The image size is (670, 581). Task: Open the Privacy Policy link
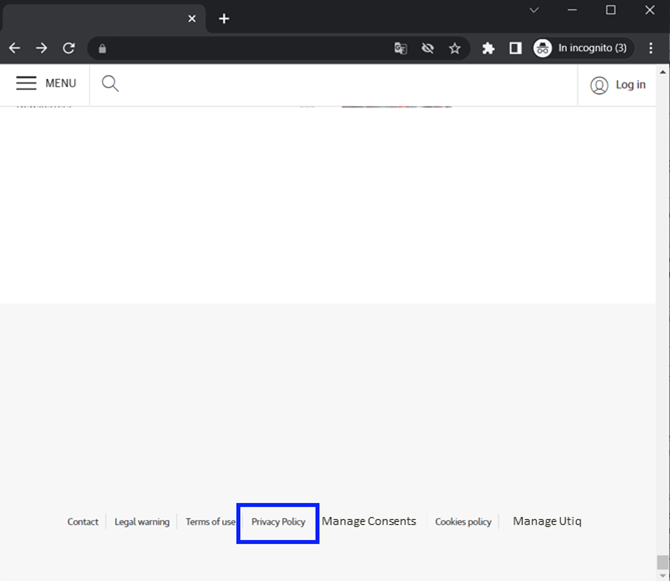(x=278, y=522)
